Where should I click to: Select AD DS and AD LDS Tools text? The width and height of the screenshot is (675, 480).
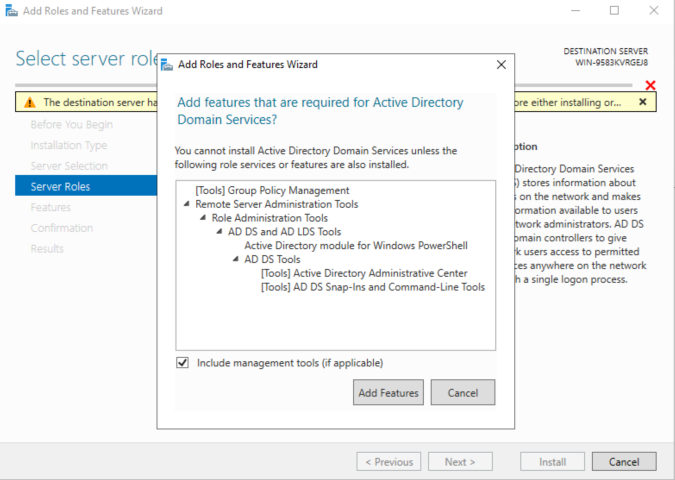[x=284, y=232]
